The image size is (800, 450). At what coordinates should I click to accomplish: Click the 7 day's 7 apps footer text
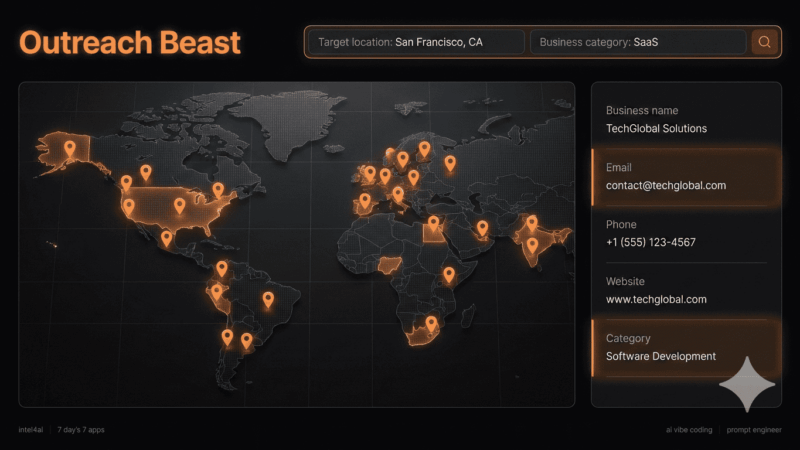[x=81, y=430]
